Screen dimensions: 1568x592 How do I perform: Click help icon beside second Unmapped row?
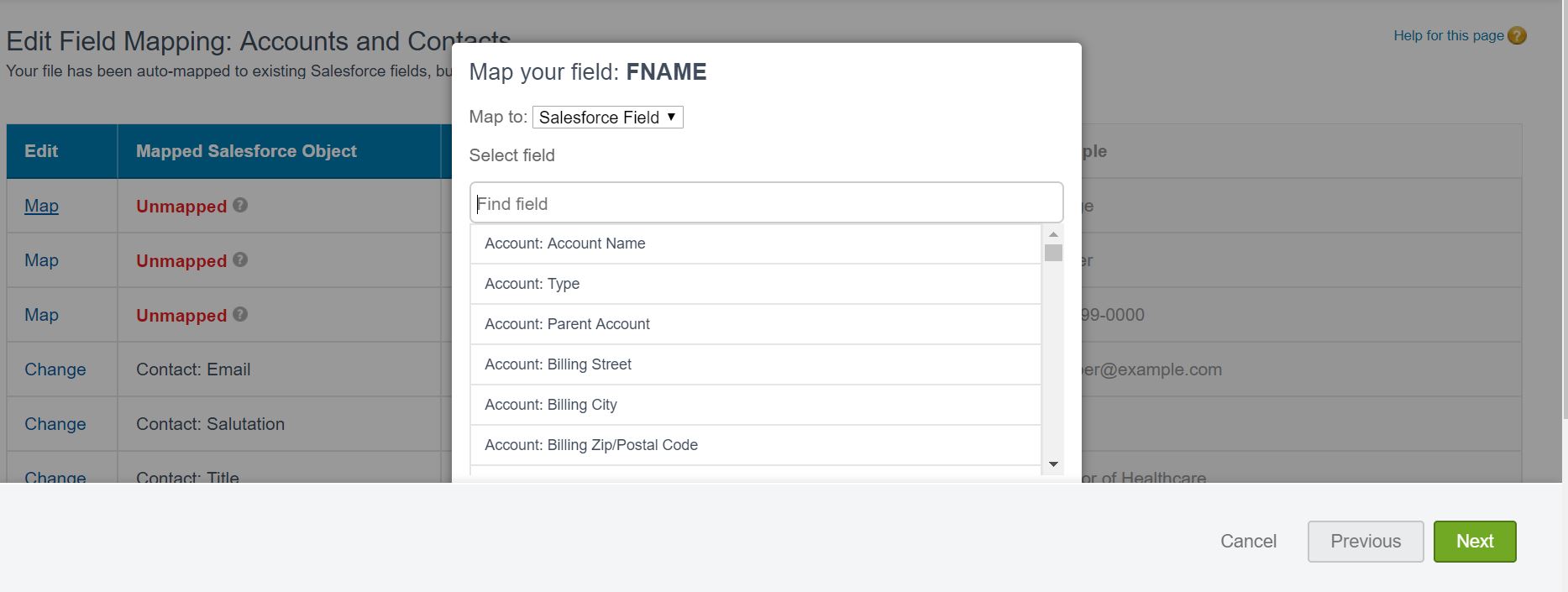pos(240,259)
